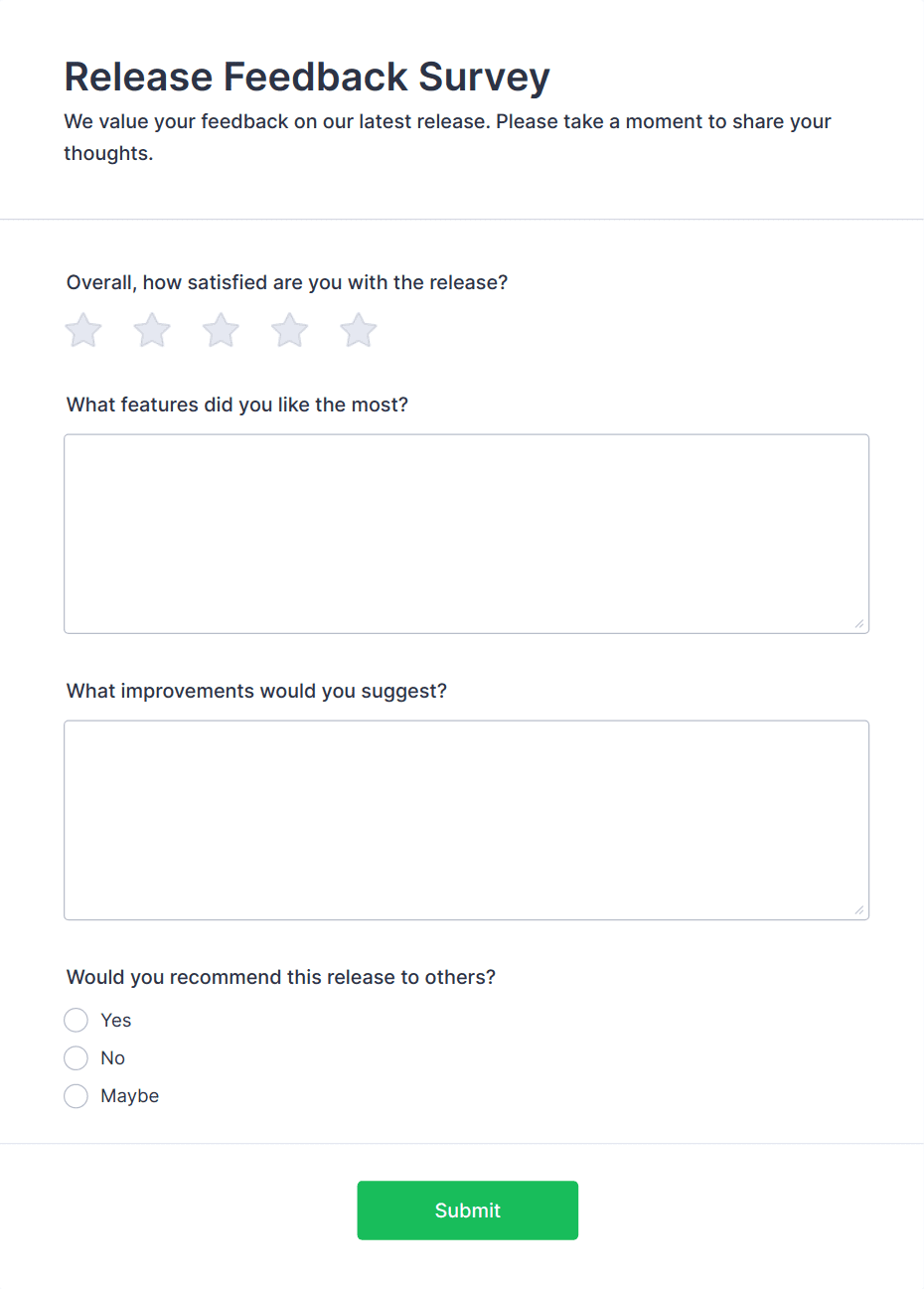Click the "Maybe" option label text
924x1289 pixels.
click(x=130, y=1096)
